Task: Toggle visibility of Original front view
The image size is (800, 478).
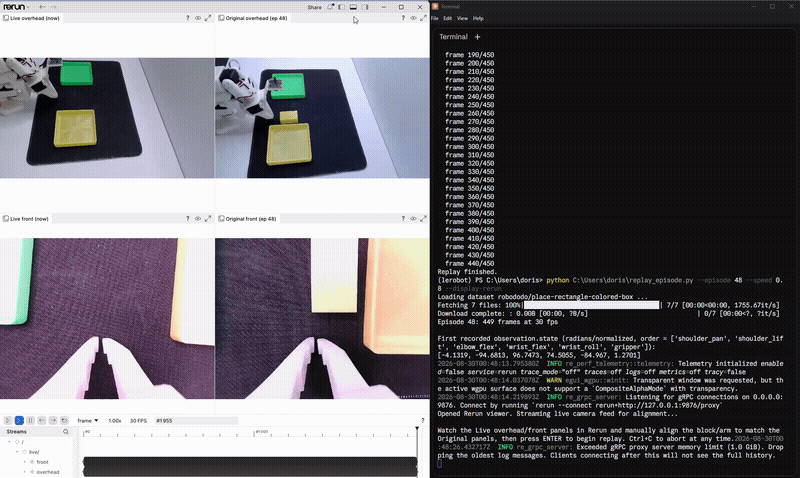Action: coord(413,218)
